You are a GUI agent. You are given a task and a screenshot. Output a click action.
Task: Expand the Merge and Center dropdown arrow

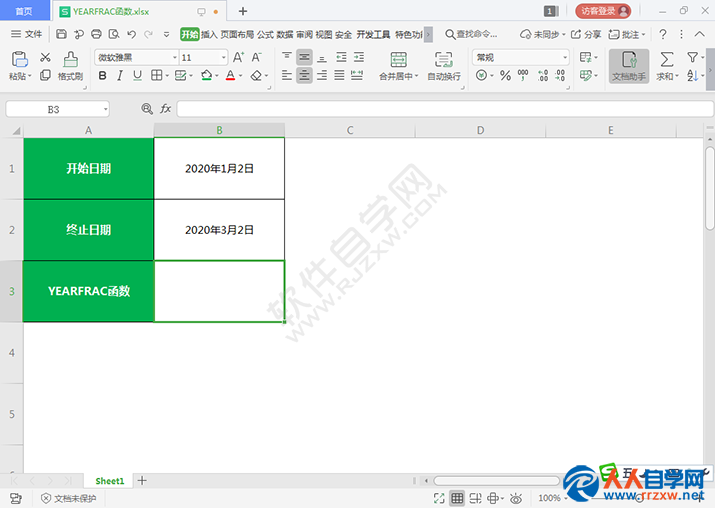coord(416,76)
